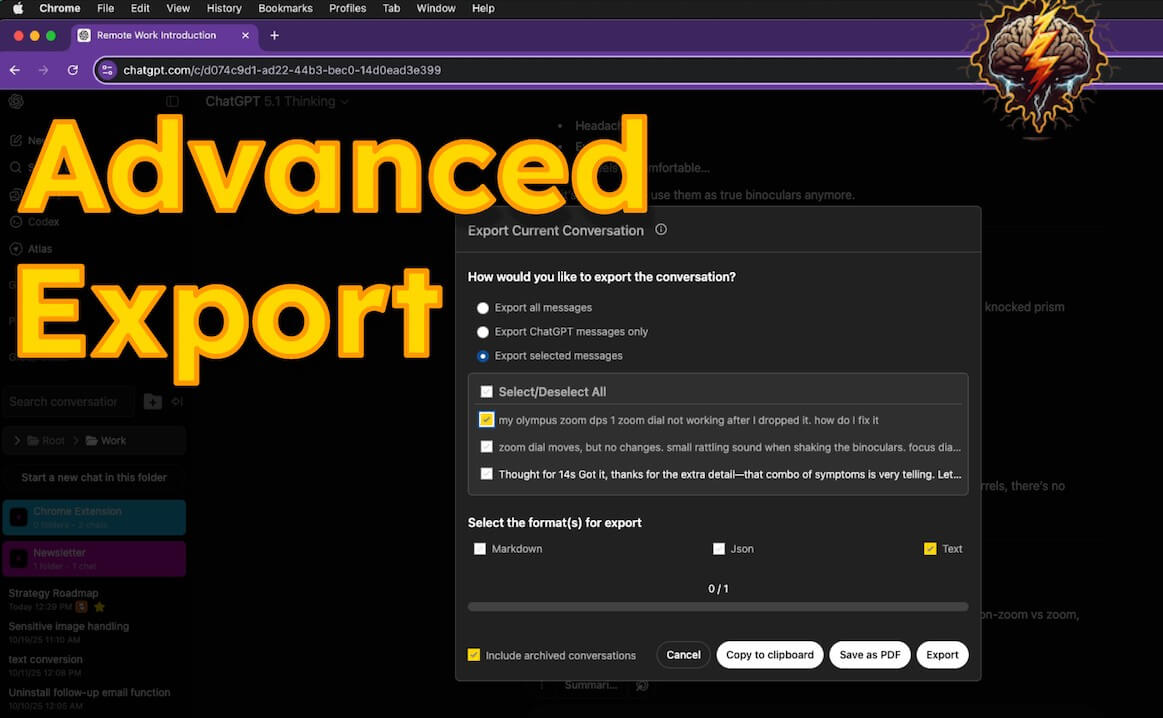Image resolution: width=1163 pixels, height=718 pixels.
Task: Select Export selected messages
Action: point(483,356)
